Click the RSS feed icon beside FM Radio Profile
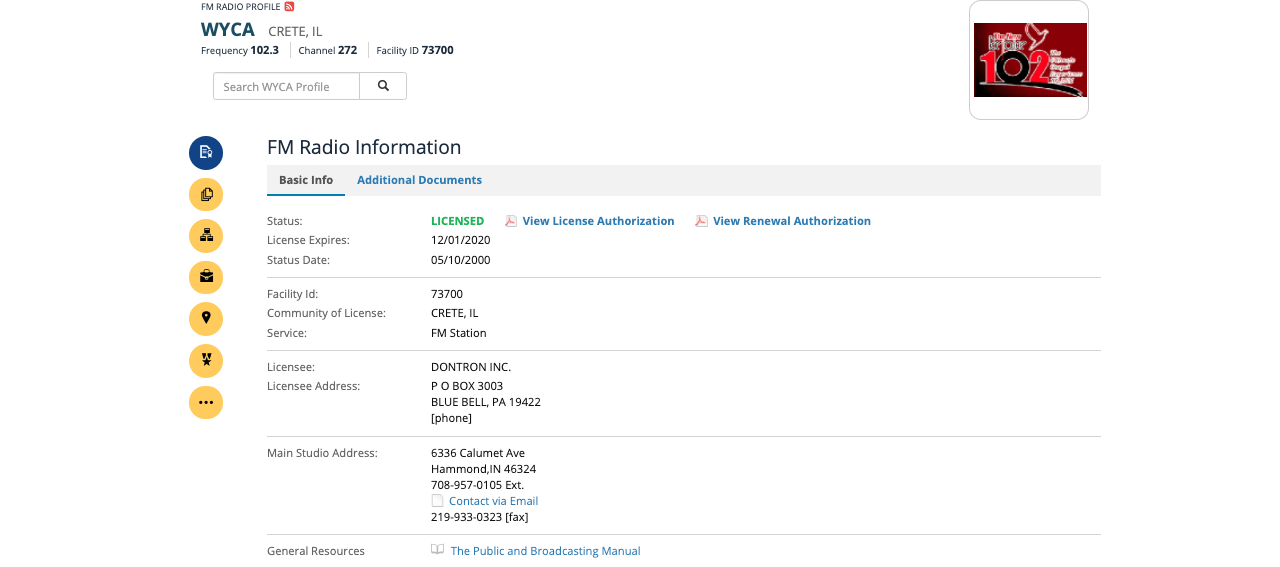 [x=289, y=6]
